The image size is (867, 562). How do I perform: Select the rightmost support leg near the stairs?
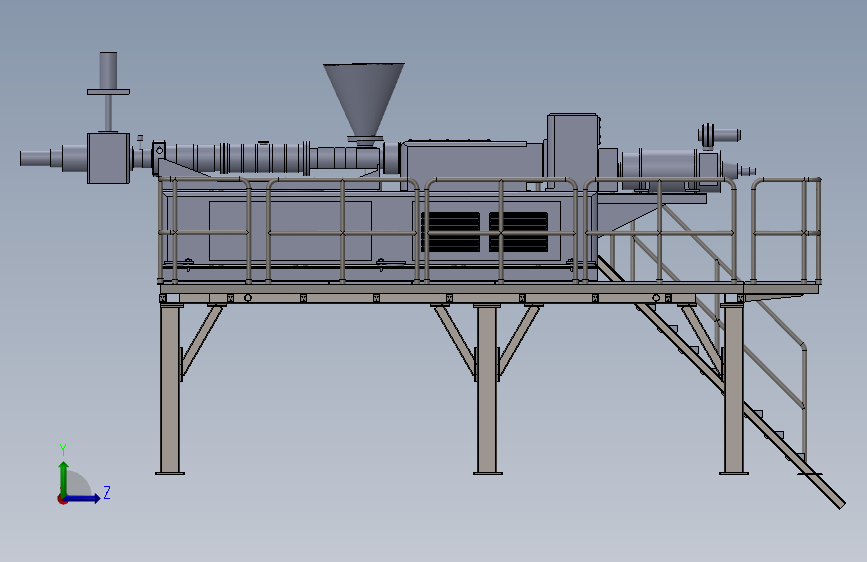click(x=734, y=389)
